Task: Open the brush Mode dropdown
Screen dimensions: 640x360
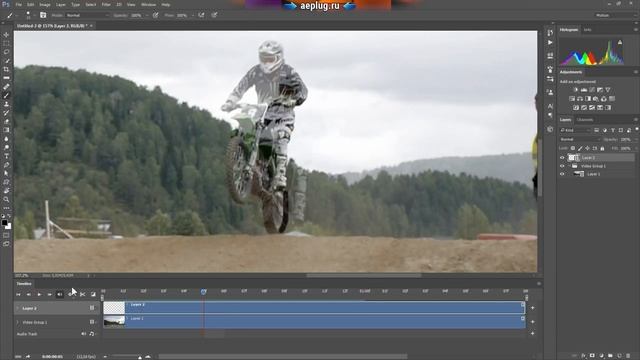Action: tap(87, 15)
